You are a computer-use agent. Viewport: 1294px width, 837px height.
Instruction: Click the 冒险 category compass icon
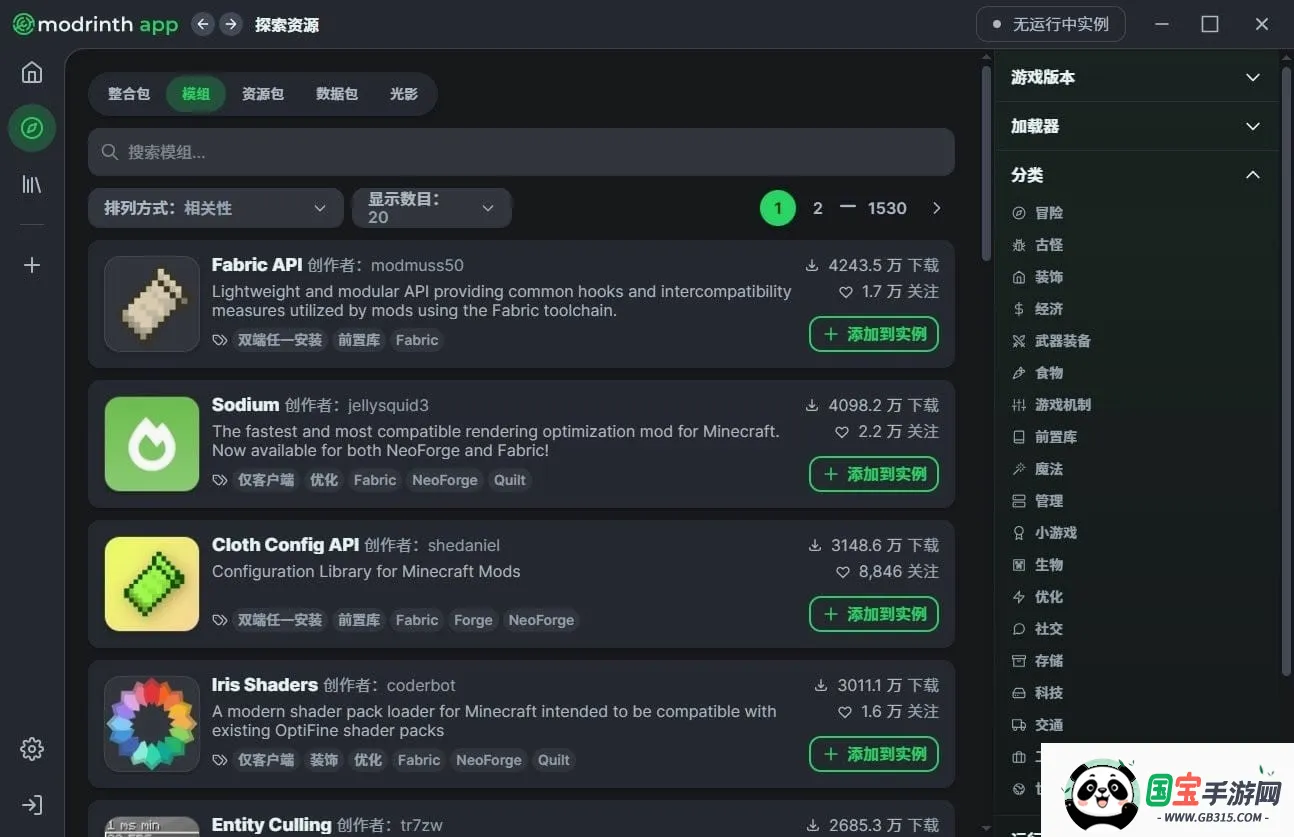coord(1019,213)
